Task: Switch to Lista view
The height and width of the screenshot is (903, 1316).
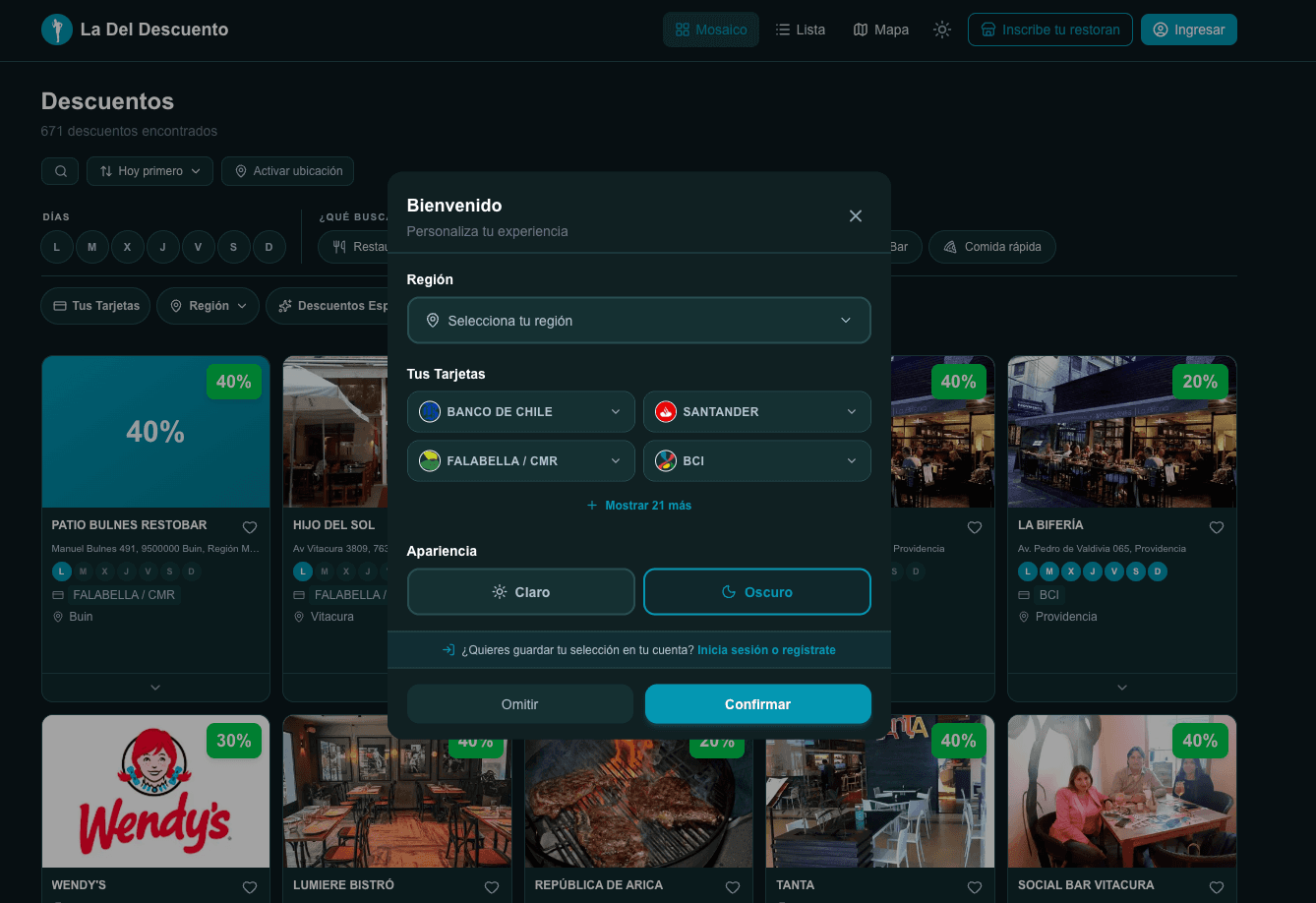Action: (x=800, y=30)
